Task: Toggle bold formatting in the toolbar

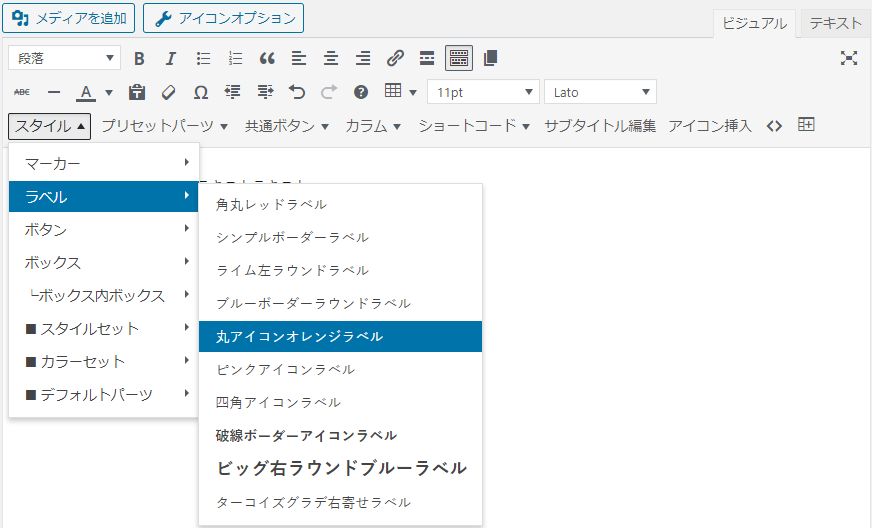Action: point(139,58)
